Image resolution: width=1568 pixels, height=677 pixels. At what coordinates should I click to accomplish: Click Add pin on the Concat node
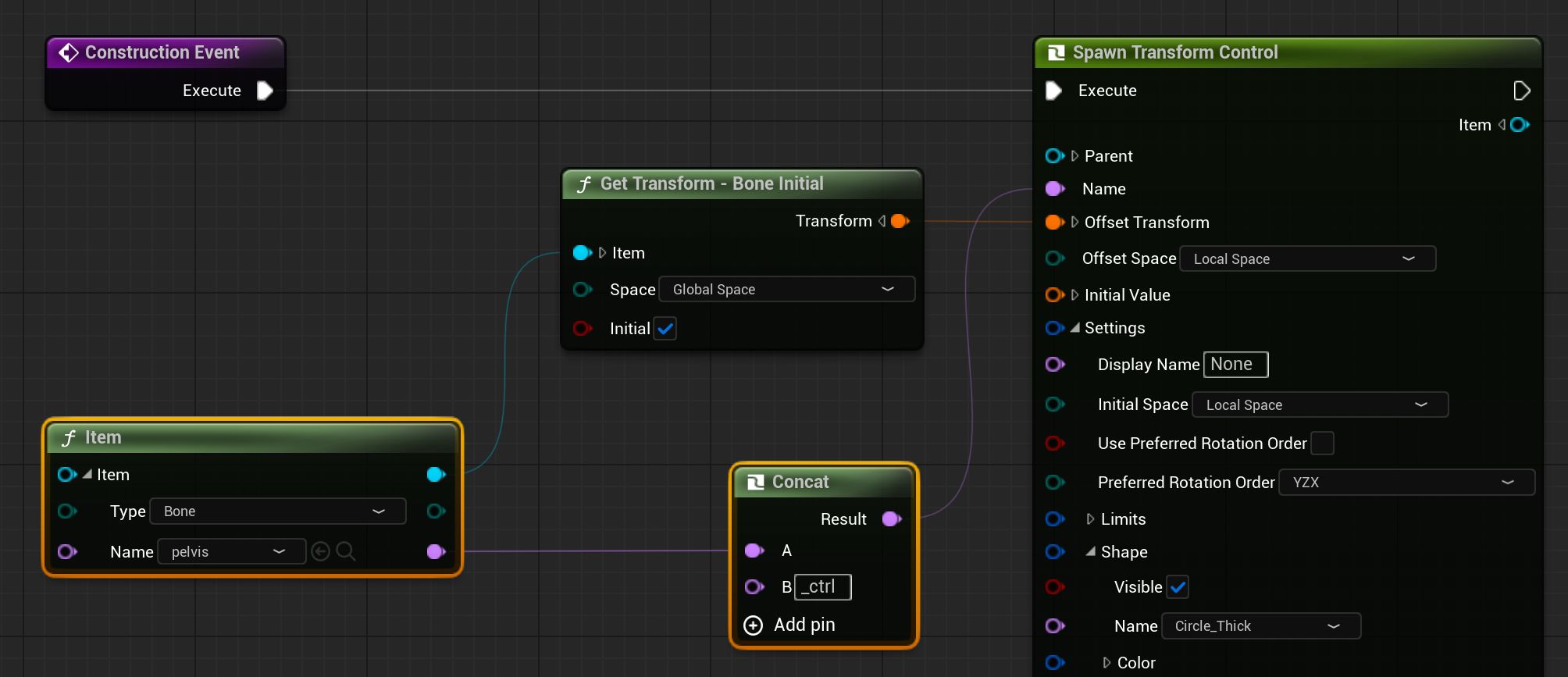[x=789, y=625]
